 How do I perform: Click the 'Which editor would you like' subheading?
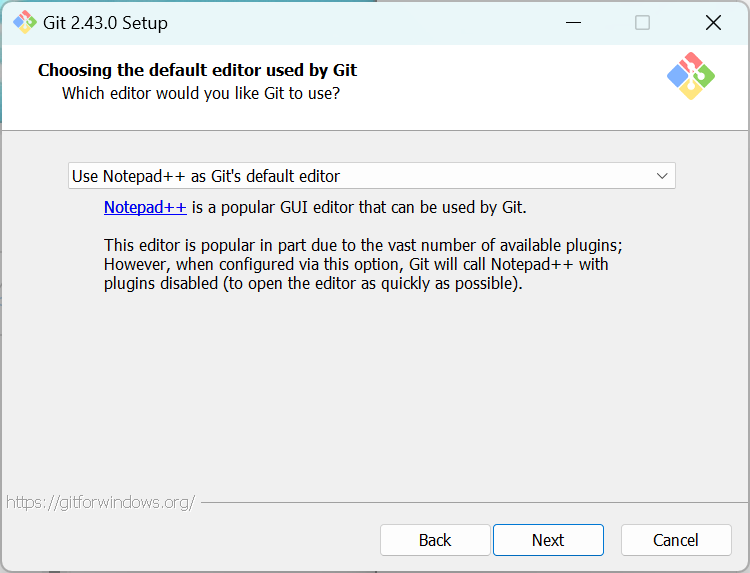[x=200, y=93]
